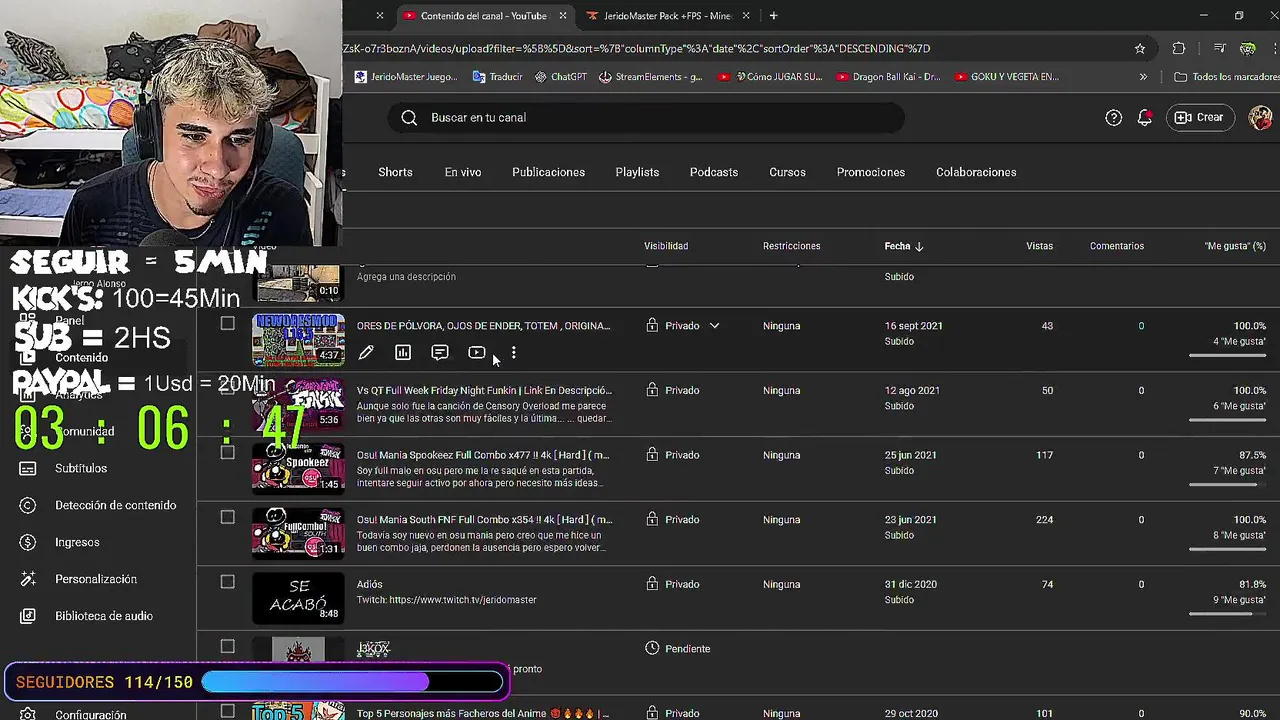Open the Crear button menu
The image size is (1280, 720).
(1199, 118)
